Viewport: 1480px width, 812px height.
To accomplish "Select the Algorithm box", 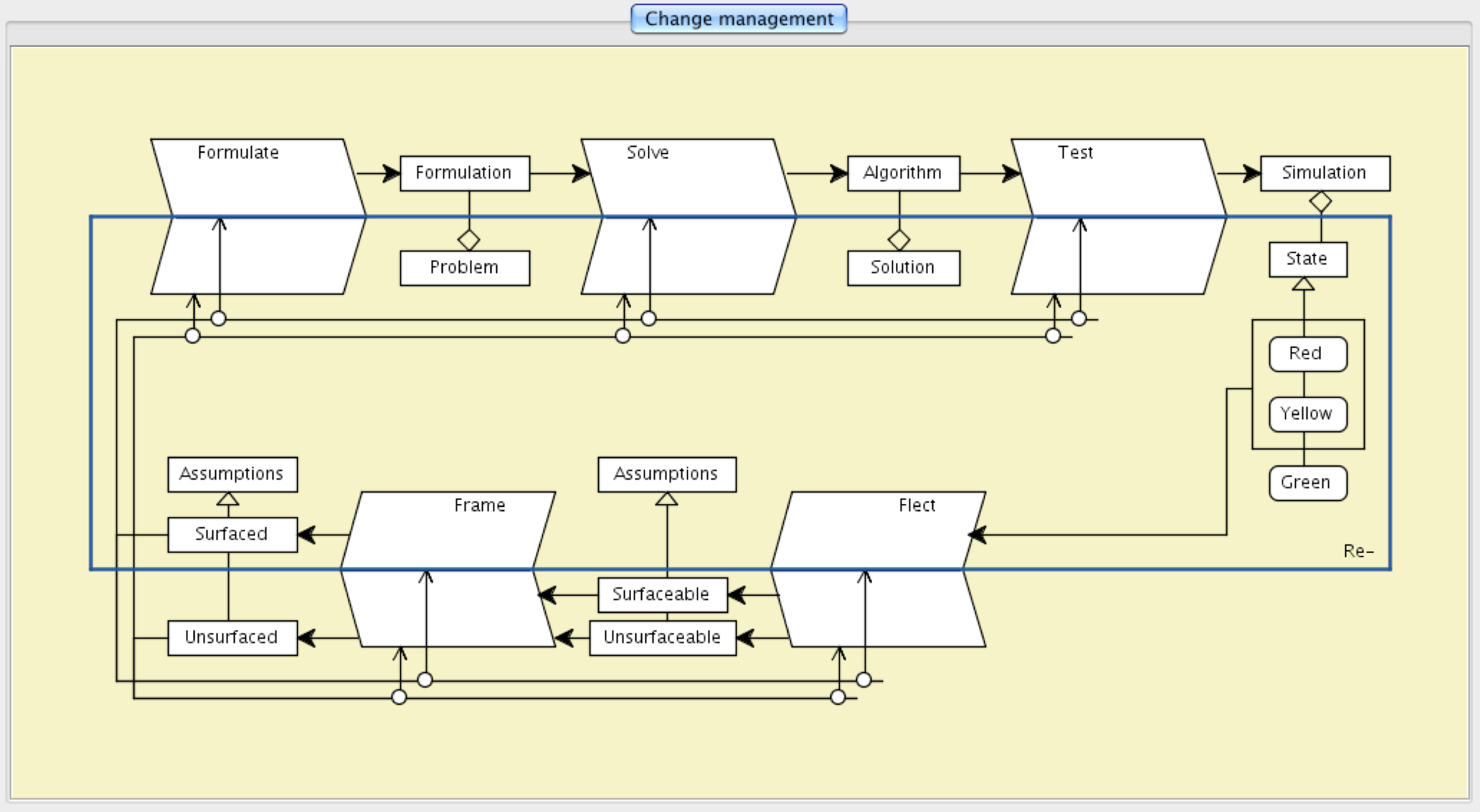I will pyautogui.click(x=903, y=173).
